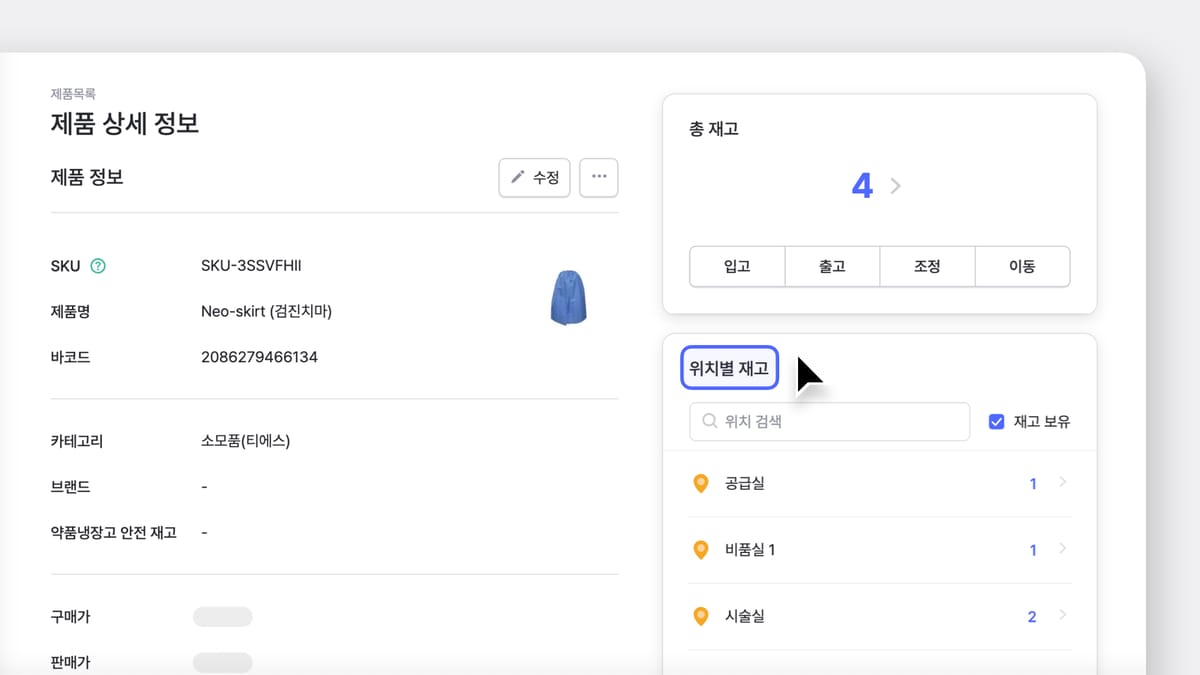Viewport: 1200px width, 675px height.
Task: Toggle the 재고 보유 checkbox
Action: click(x=996, y=422)
